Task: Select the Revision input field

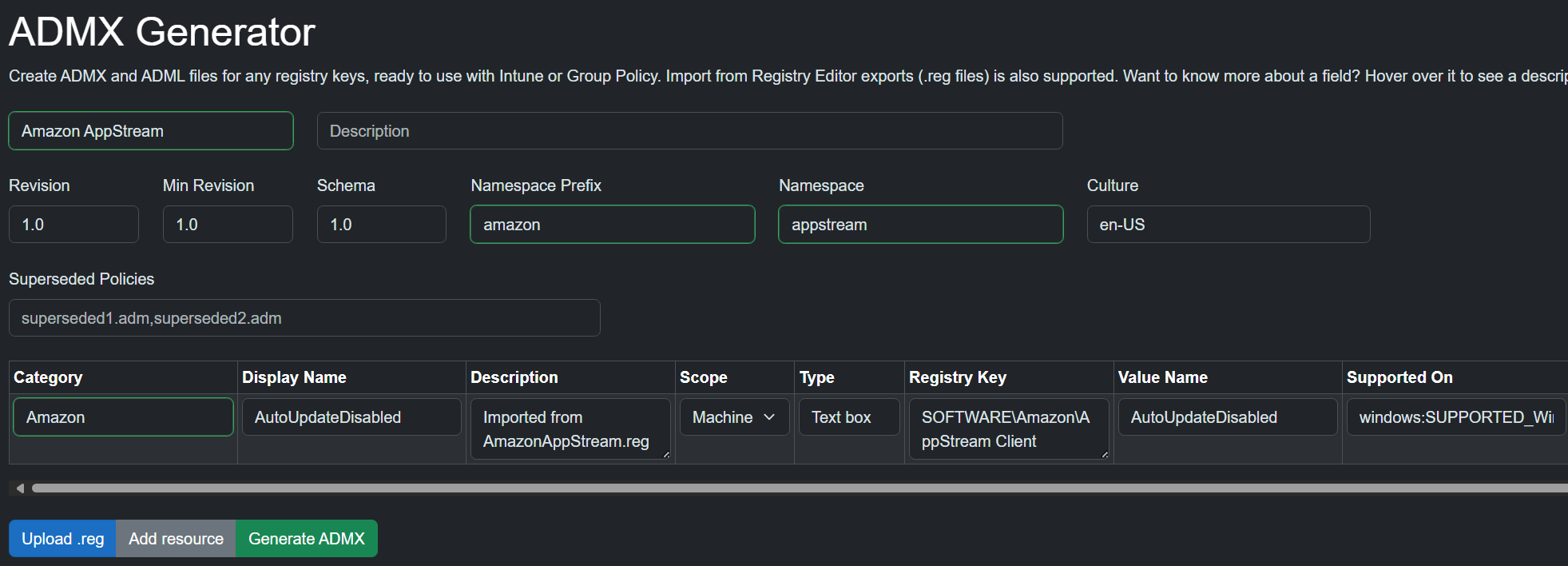Action: [x=73, y=225]
